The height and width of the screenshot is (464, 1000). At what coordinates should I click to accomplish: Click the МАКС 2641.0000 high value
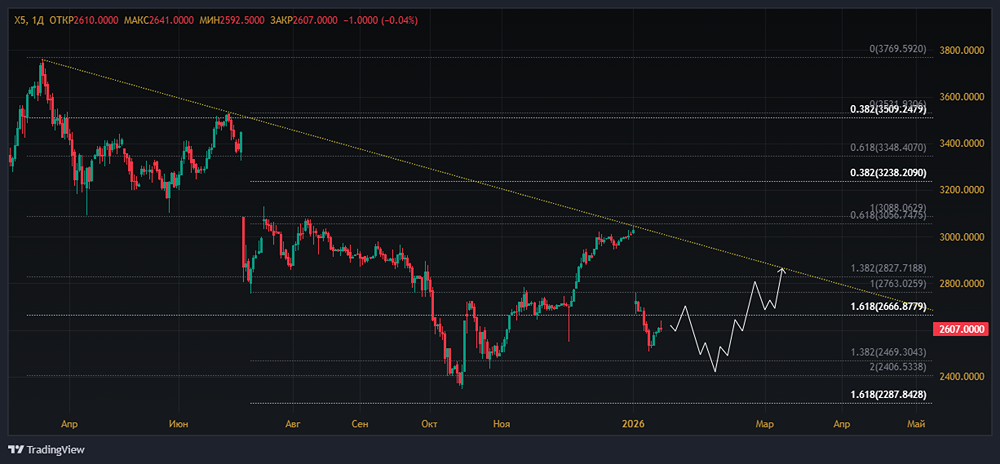pos(159,20)
